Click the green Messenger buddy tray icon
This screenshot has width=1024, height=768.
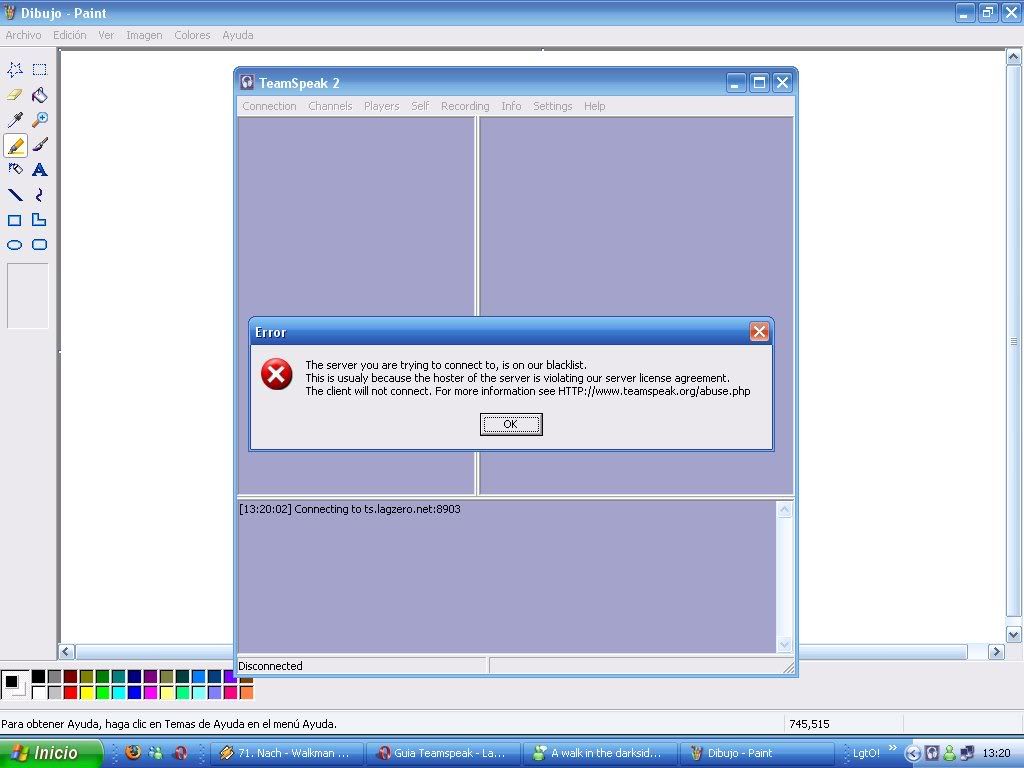pyautogui.click(x=949, y=753)
